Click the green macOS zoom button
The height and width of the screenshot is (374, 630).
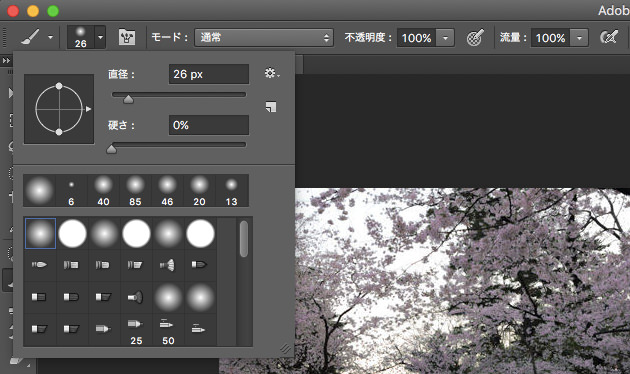(x=53, y=11)
